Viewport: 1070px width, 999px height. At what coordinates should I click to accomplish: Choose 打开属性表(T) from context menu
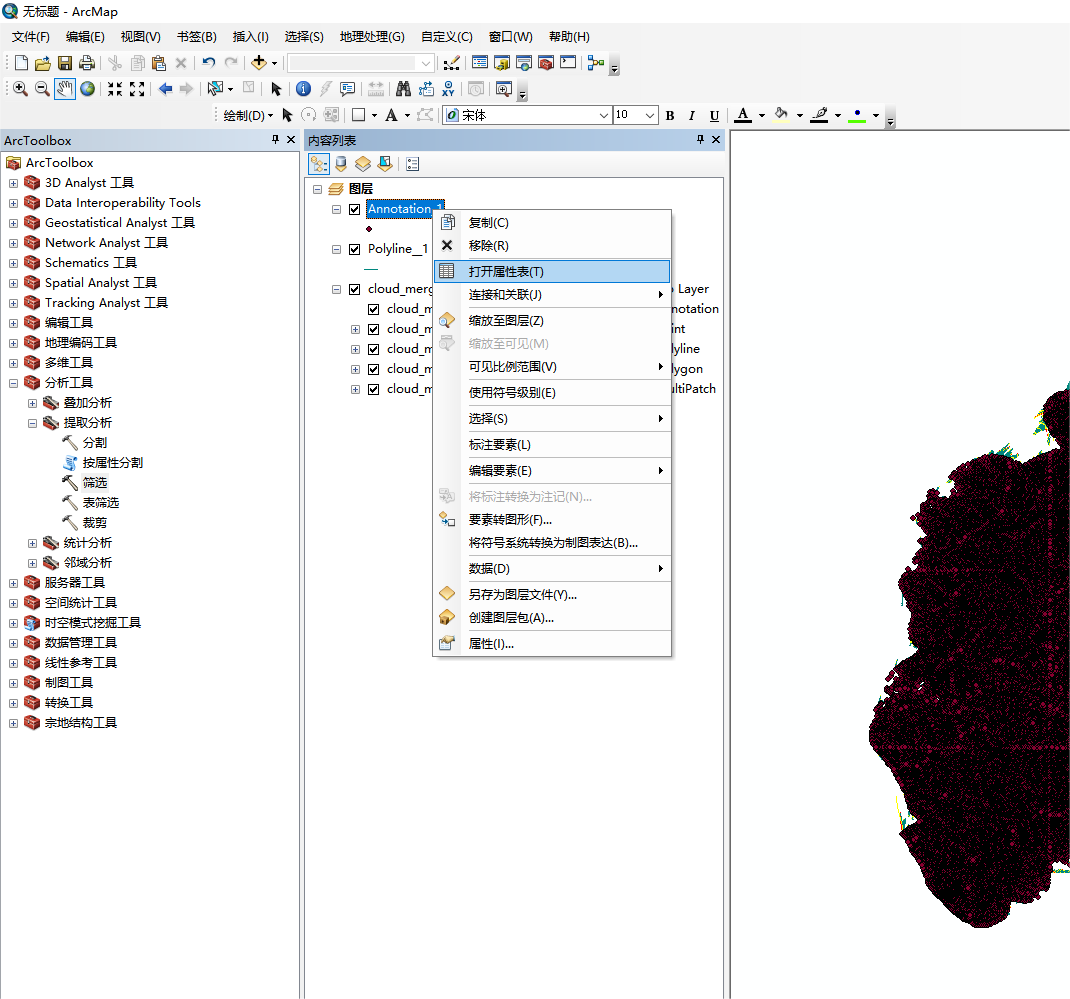pyautogui.click(x=552, y=272)
